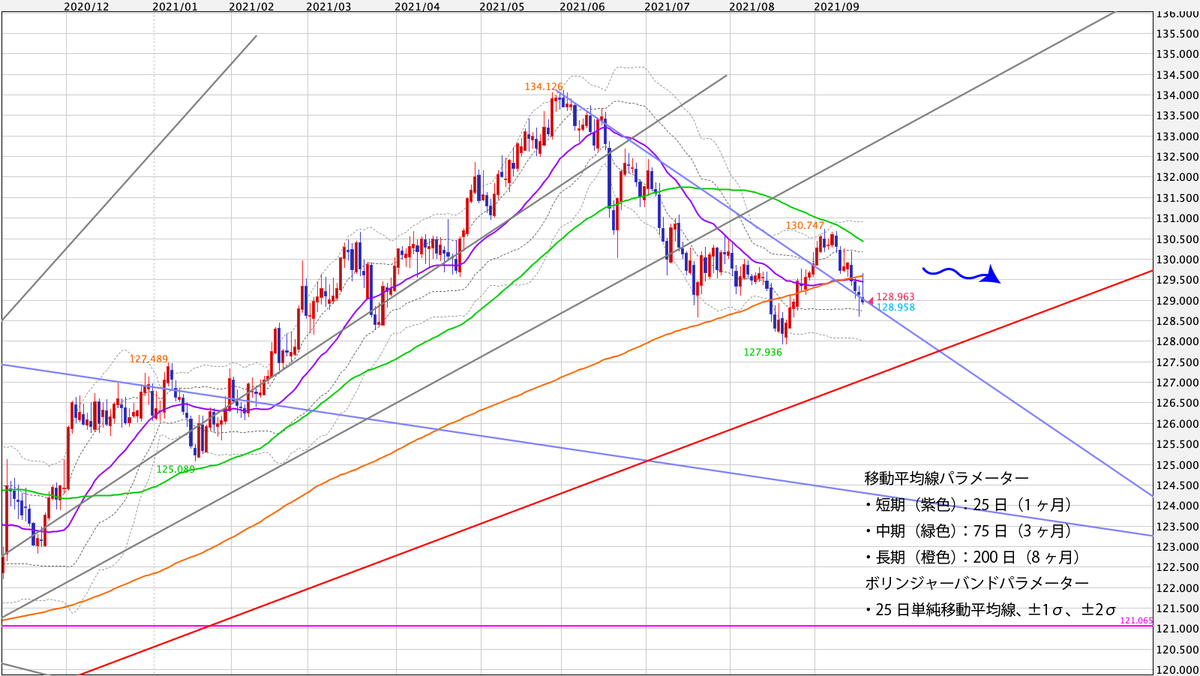Click the 128.000 price axis label

(x=1177, y=342)
